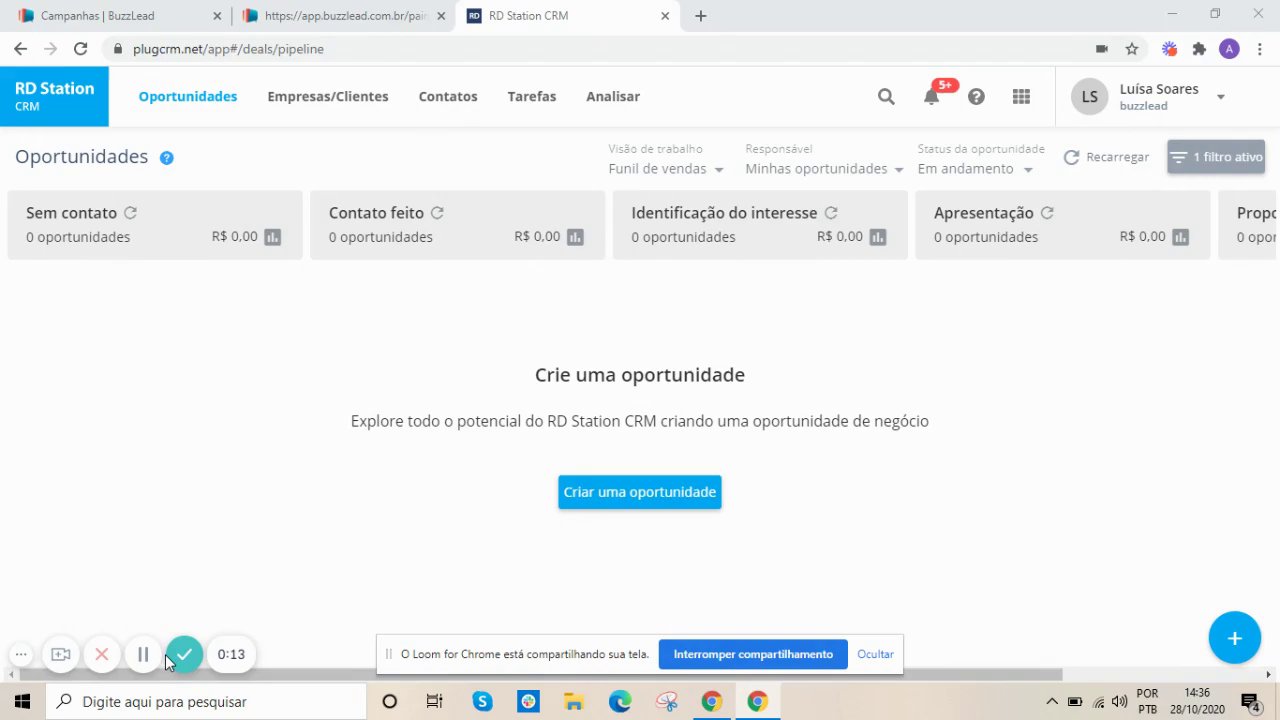
Task: Click the 1 filtro ativo button
Action: [1216, 157]
